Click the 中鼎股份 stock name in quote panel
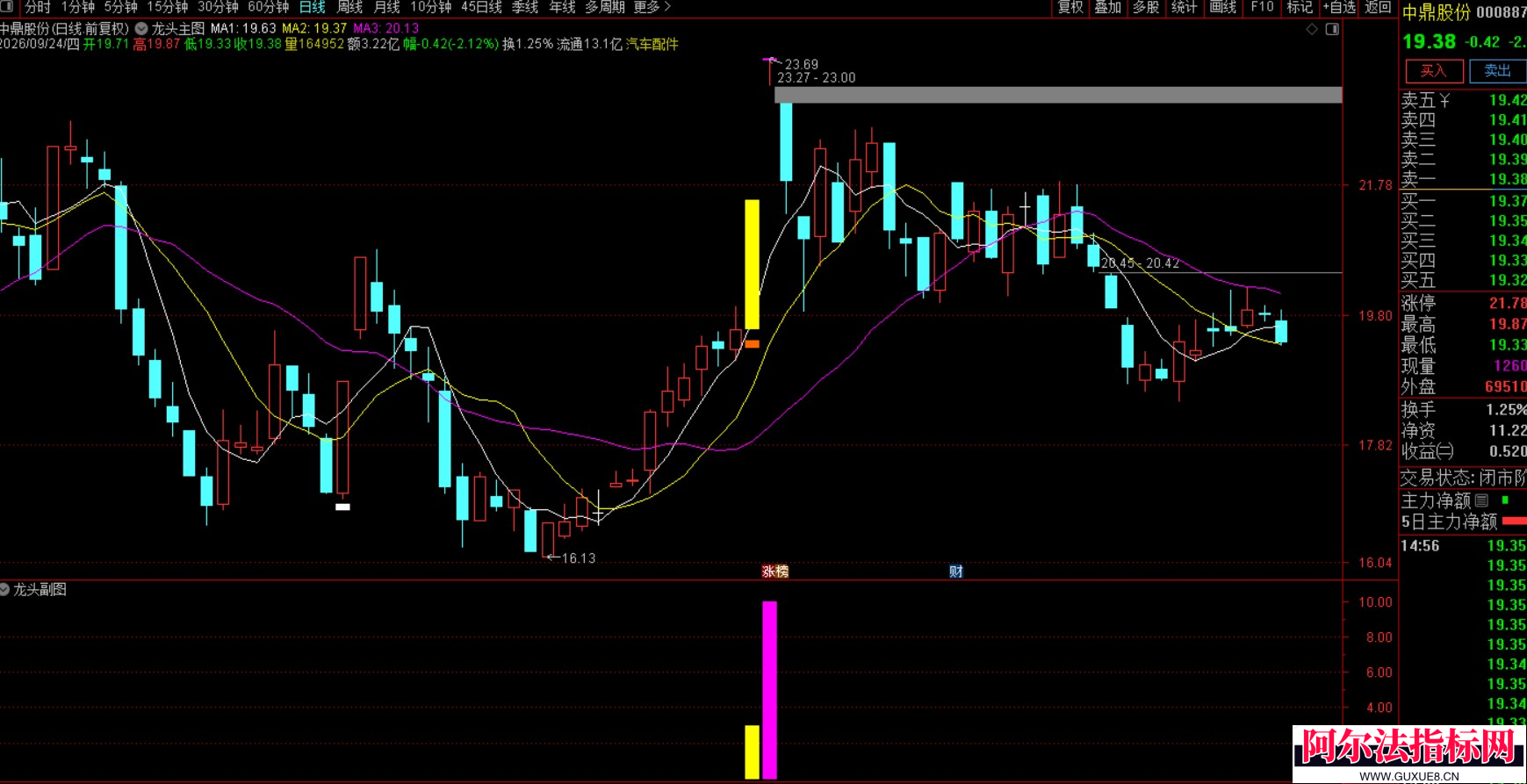Viewport: 1527px width, 784px height. (x=1436, y=12)
